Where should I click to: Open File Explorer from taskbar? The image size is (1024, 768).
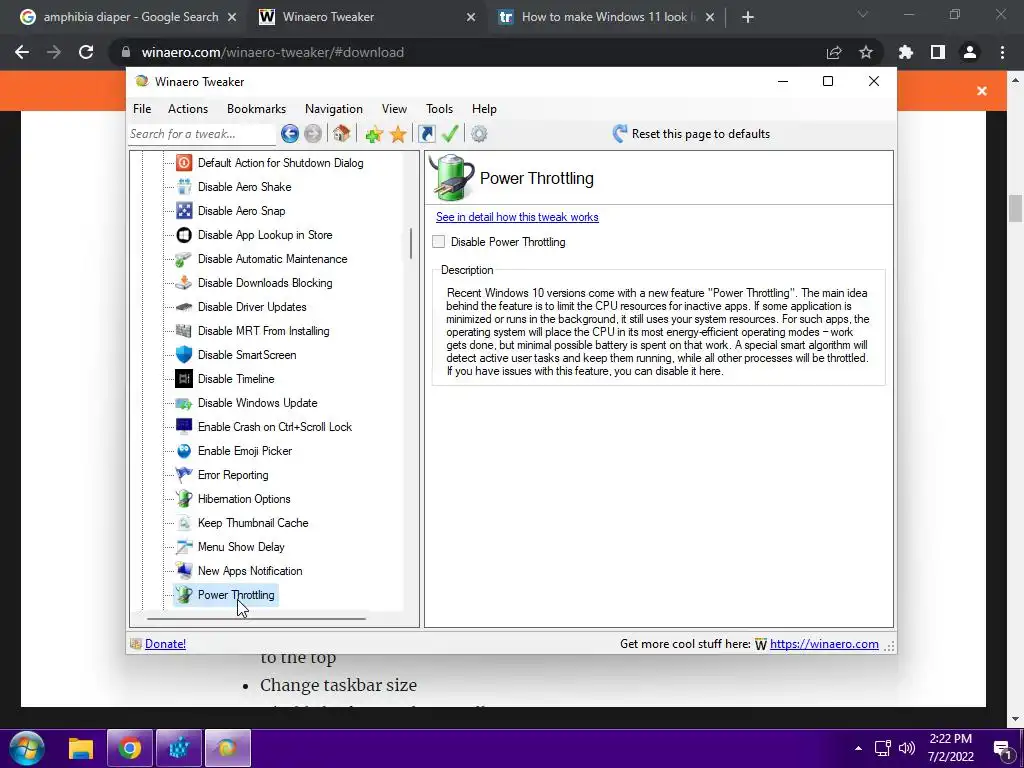click(80, 748)
